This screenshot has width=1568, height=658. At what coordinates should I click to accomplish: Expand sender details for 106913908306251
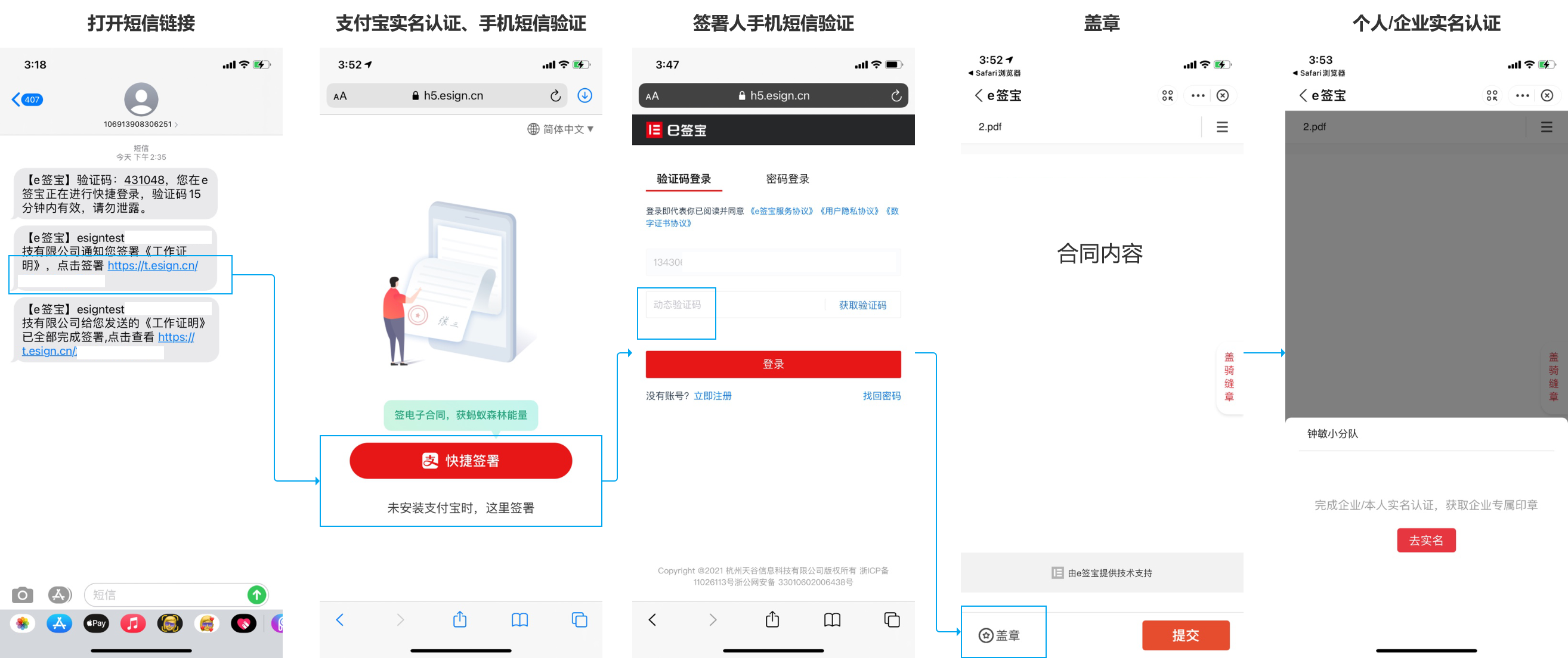[141, 124]
